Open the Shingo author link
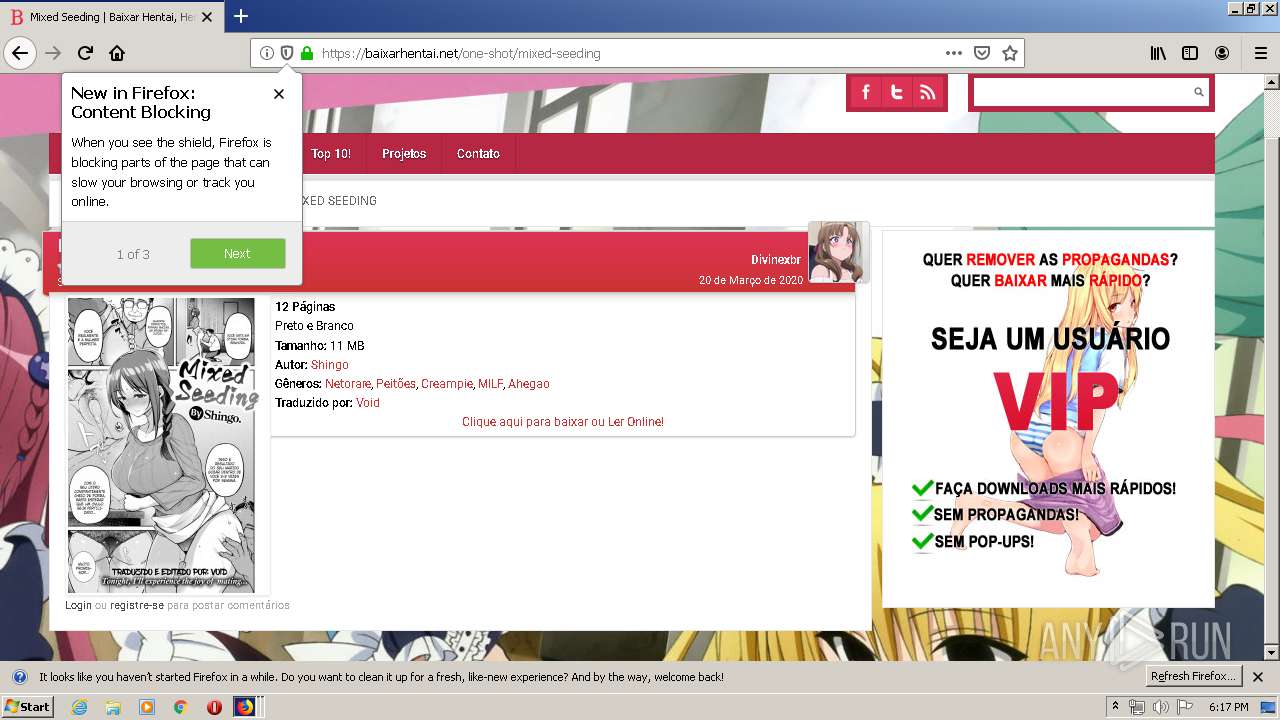The width and height of the screenshot is (1280, 720). coord(330,365)
